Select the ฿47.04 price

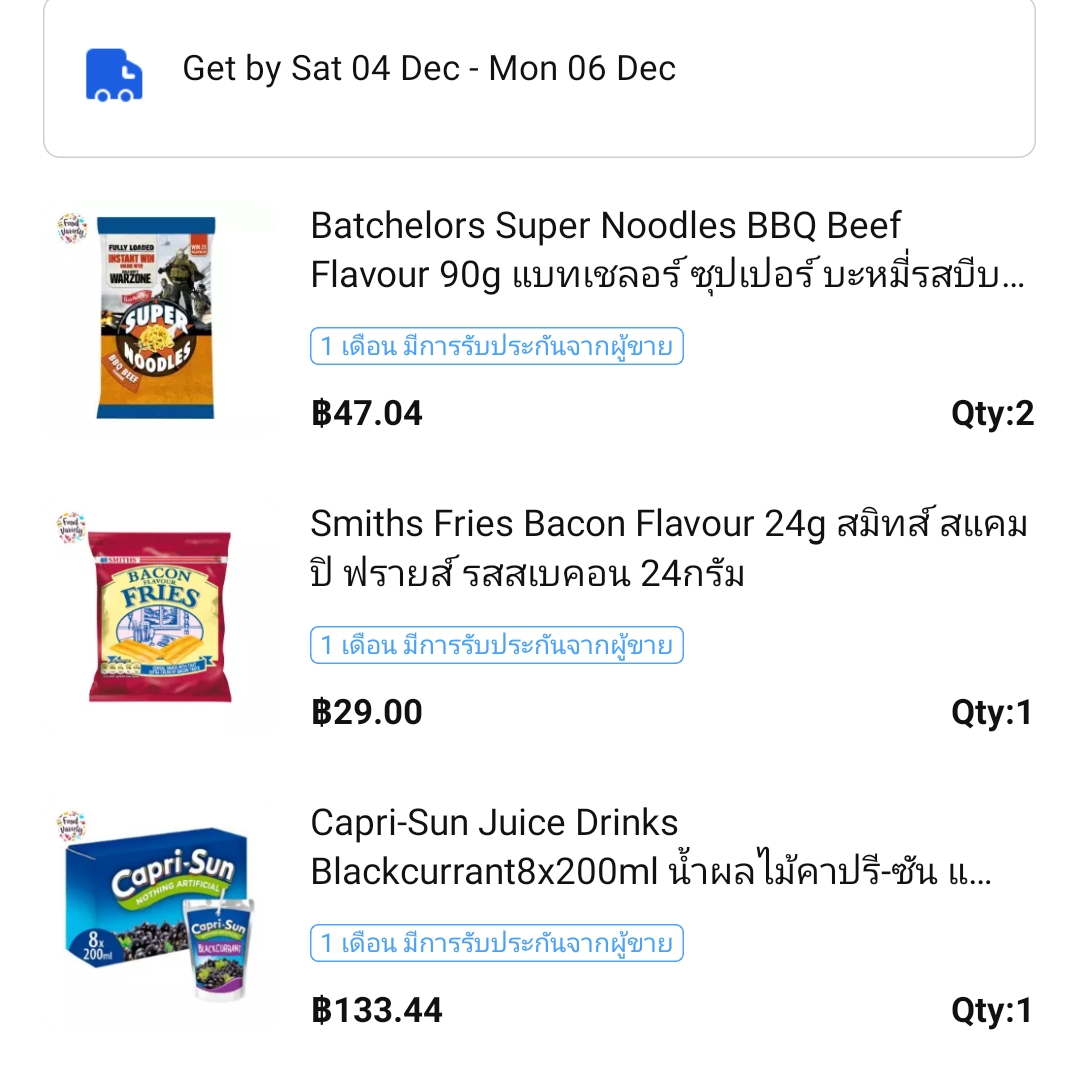pyautogui.click(x=367, y=414)
